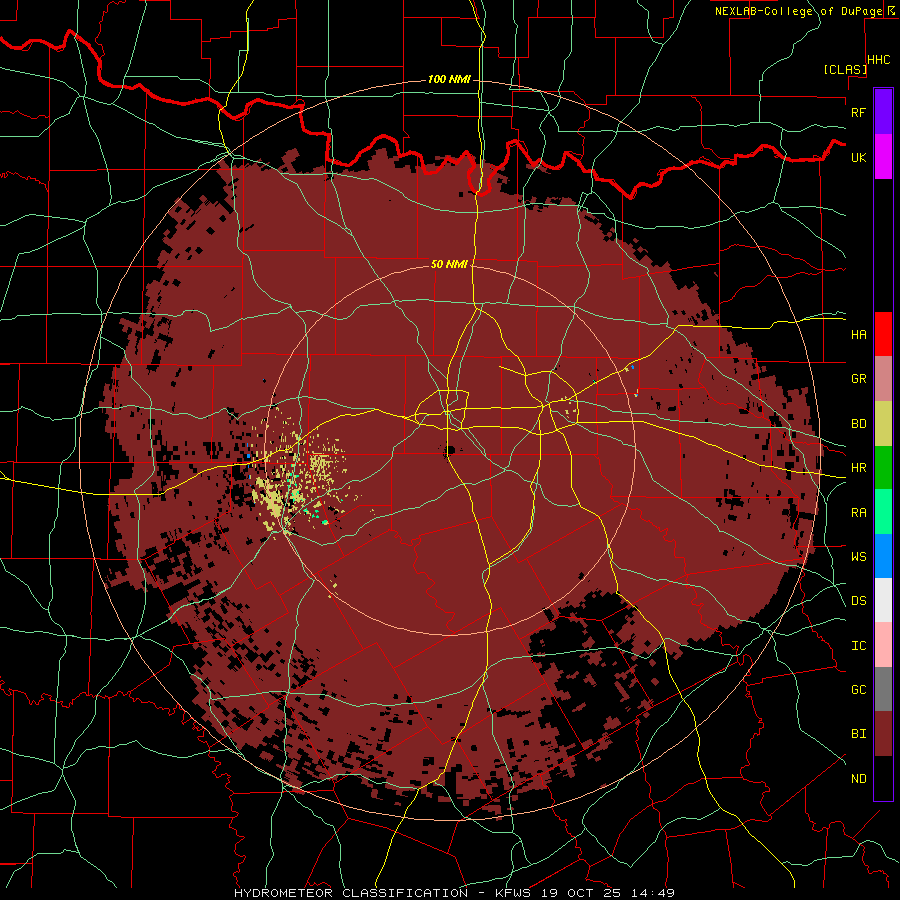The height and width of the screenshot is (900, 900).
Task: Click the UK legend label
Action: pyautogui.click(x=858, y=157)
